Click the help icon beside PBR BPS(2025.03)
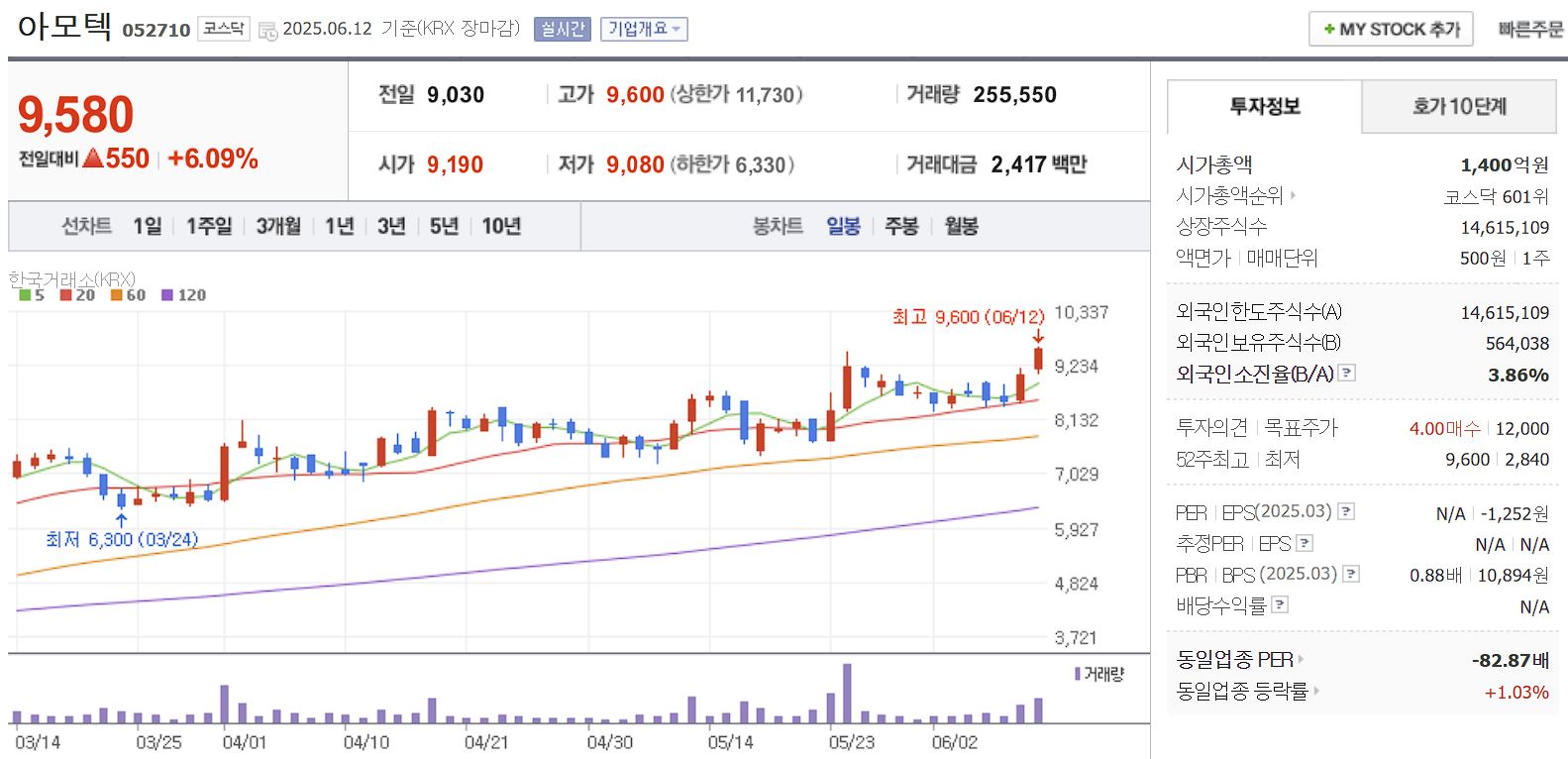Image resolution: width=1568 pixels, height=759 pixels. point(1351,574)
